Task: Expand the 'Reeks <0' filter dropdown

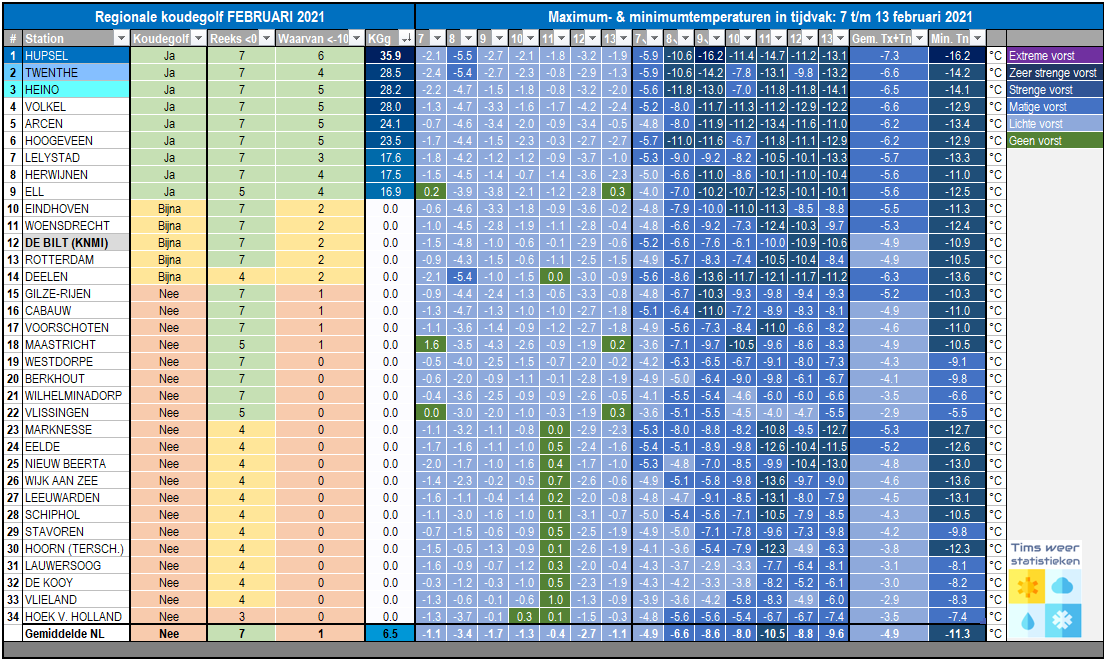Action: point(267,38)
